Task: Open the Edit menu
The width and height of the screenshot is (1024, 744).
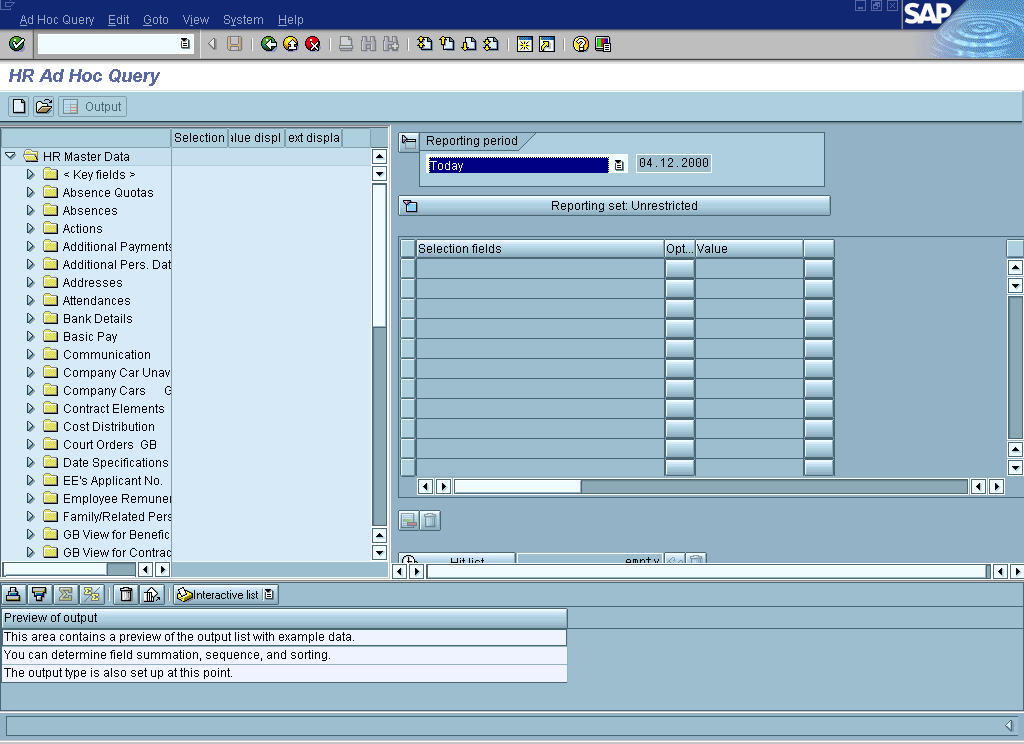Action: coord(118,20)
